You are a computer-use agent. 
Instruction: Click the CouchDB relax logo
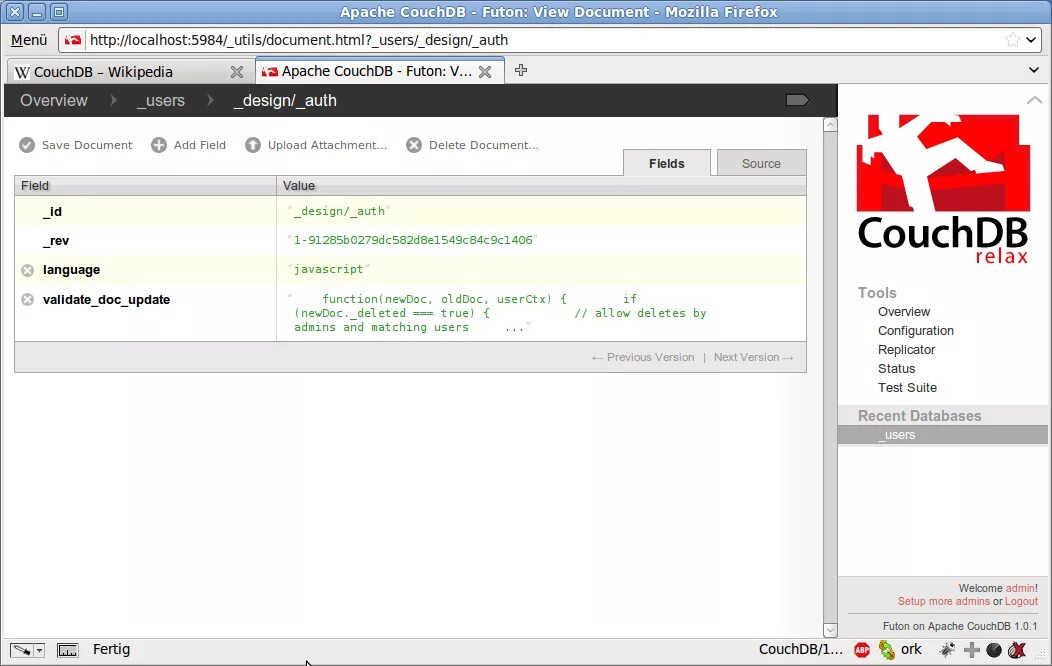click(943, 189)
